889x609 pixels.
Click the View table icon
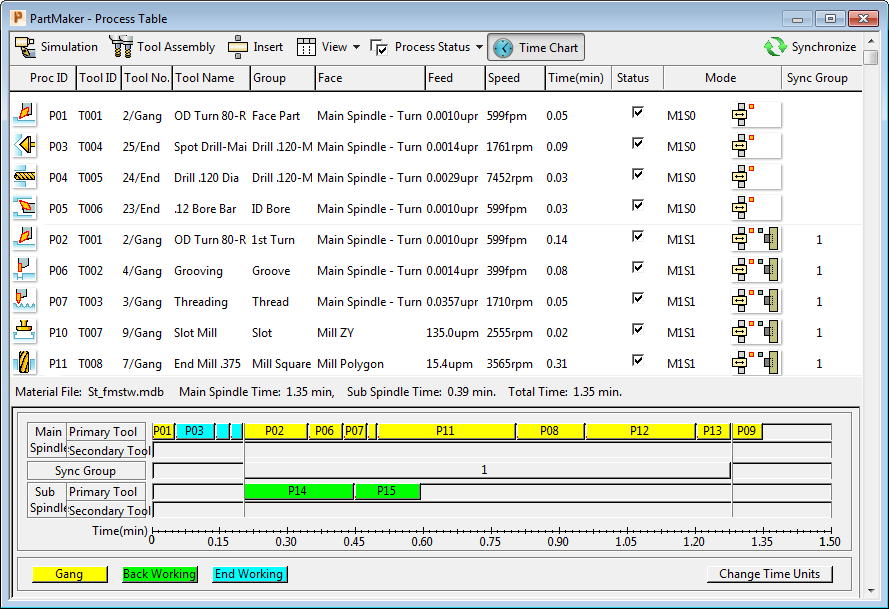[306, 47]
